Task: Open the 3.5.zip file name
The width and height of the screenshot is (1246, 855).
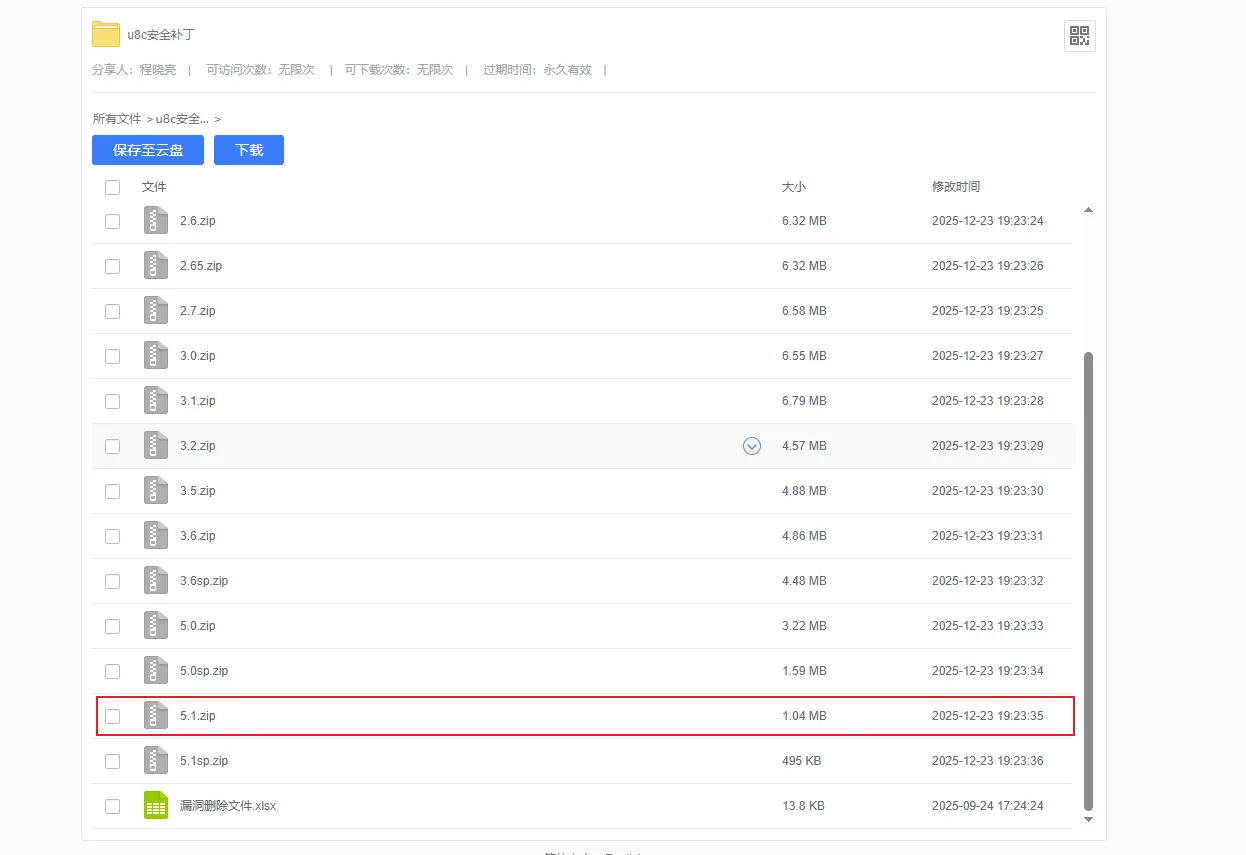Action: pyautogui.click(x=198, y=491)
